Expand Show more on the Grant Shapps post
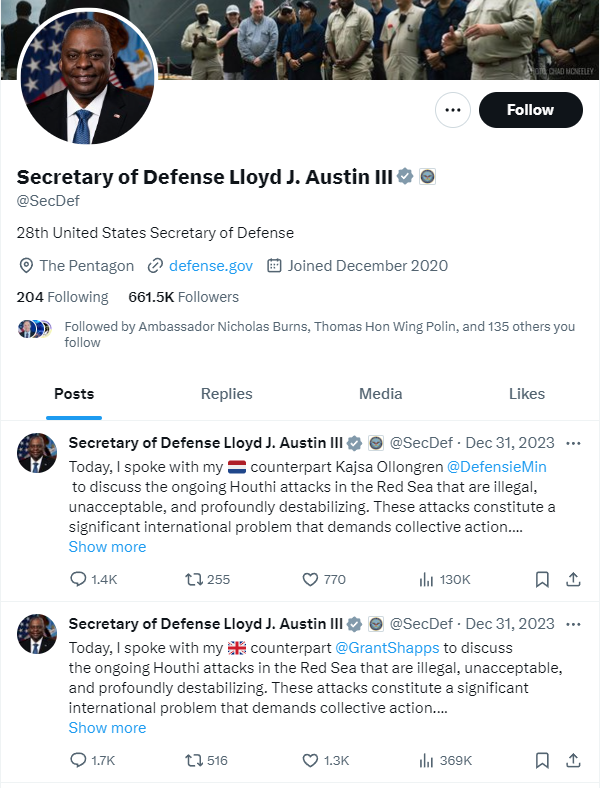The height and width of the screenshot is (788, 601). 107,728
